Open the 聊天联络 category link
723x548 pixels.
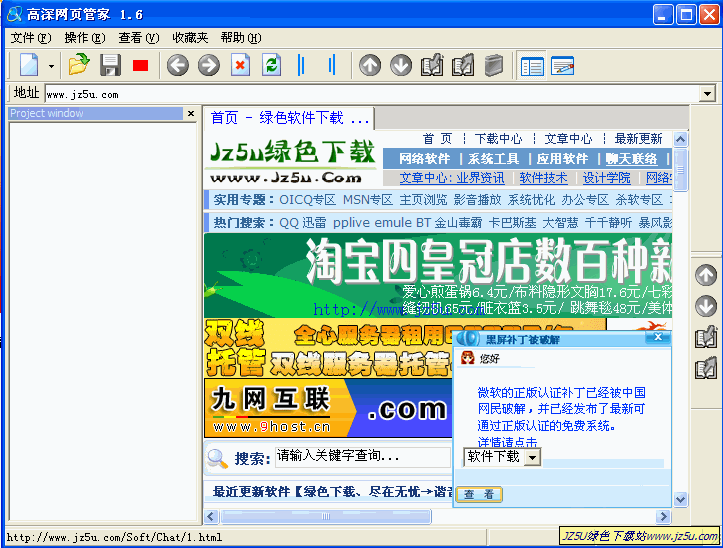pos(631,159)
